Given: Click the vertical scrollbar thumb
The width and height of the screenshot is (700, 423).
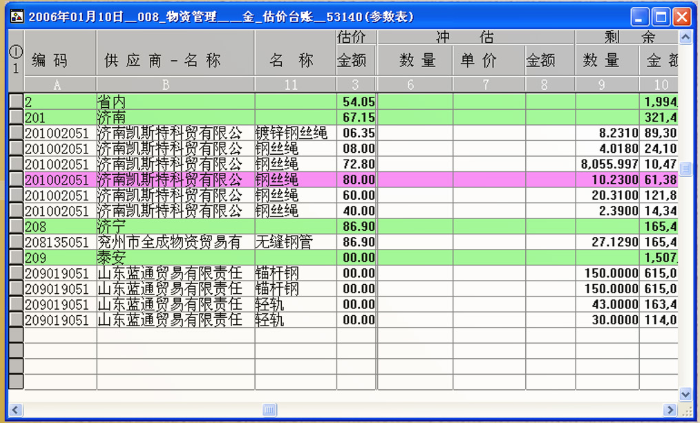Looking at the screenshot, I should coord(686,168).
